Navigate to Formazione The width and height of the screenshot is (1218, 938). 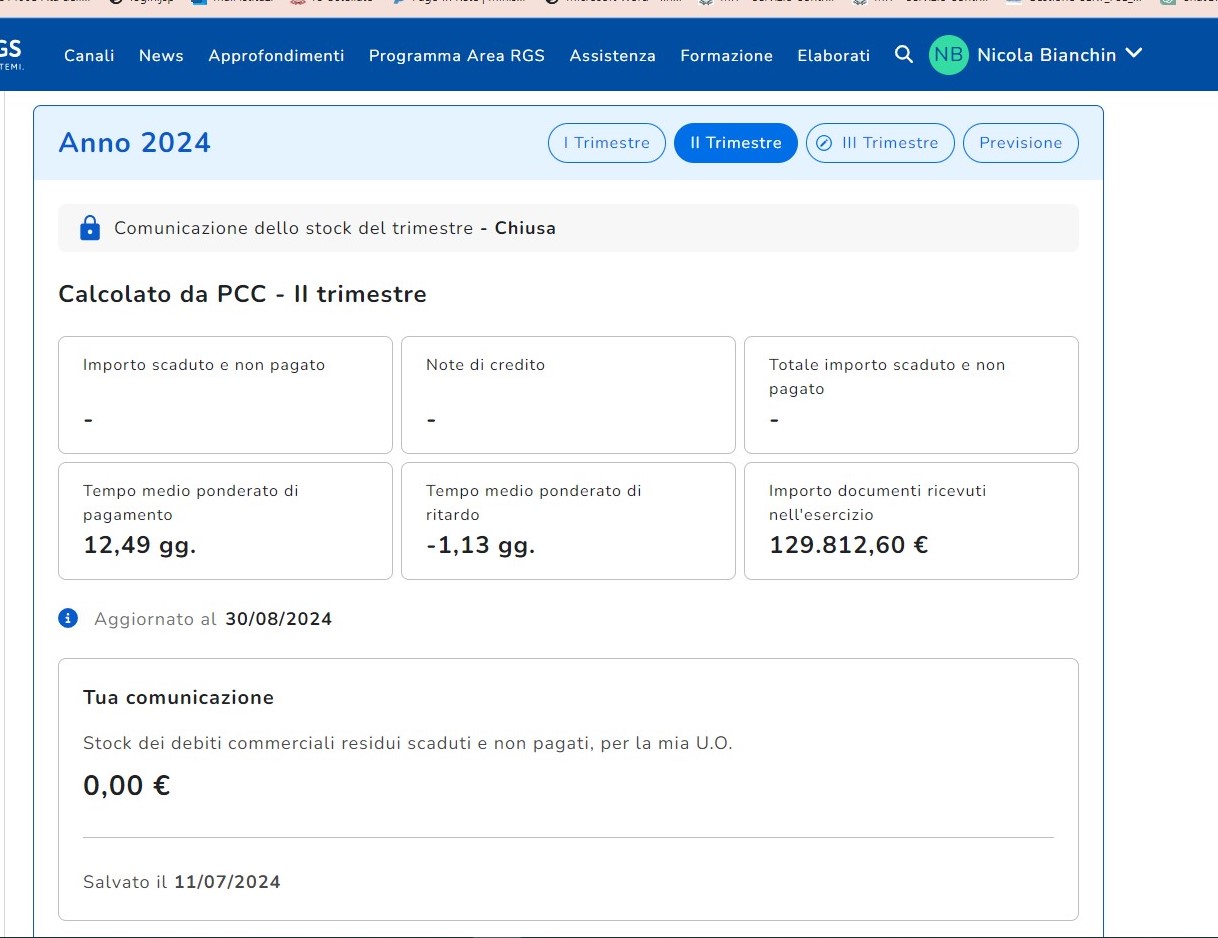pos(726,56)
